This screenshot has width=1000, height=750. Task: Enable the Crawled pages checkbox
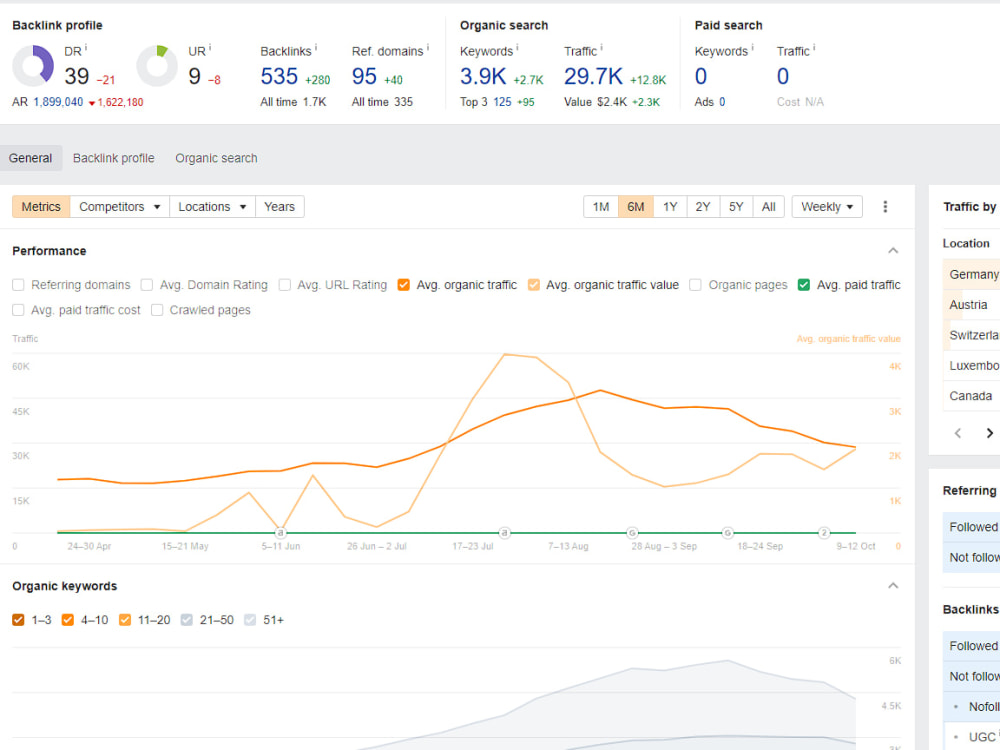[157, 310]
